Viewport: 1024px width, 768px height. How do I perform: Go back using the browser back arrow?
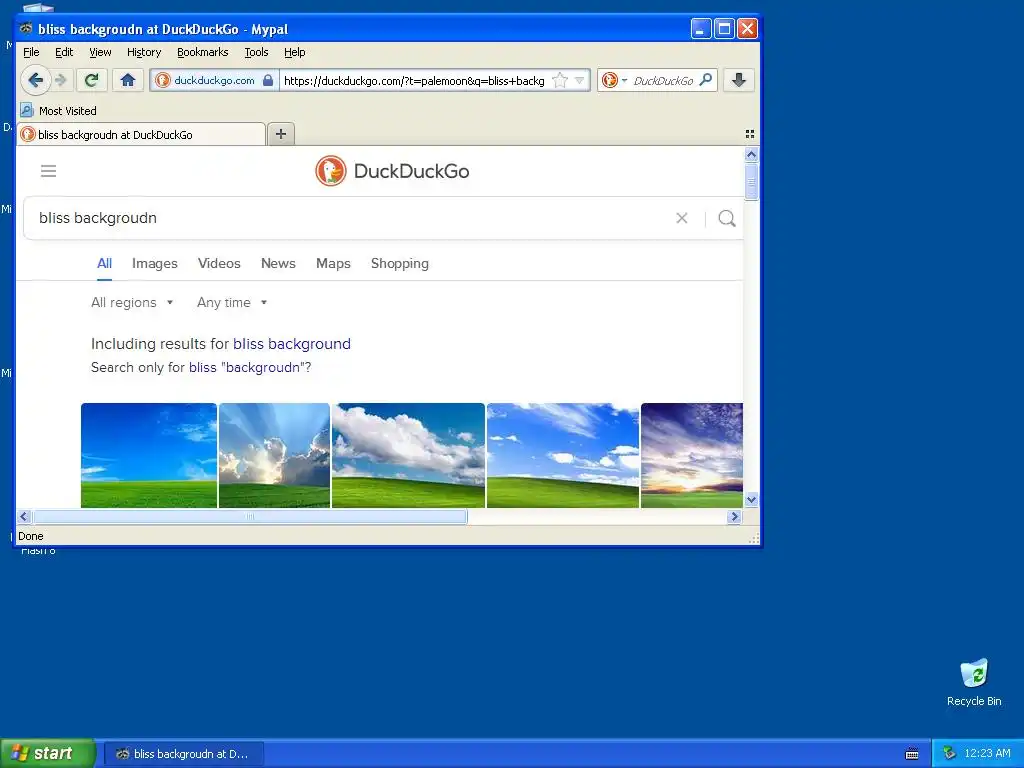pyautogui.click(x=35, y=80)
